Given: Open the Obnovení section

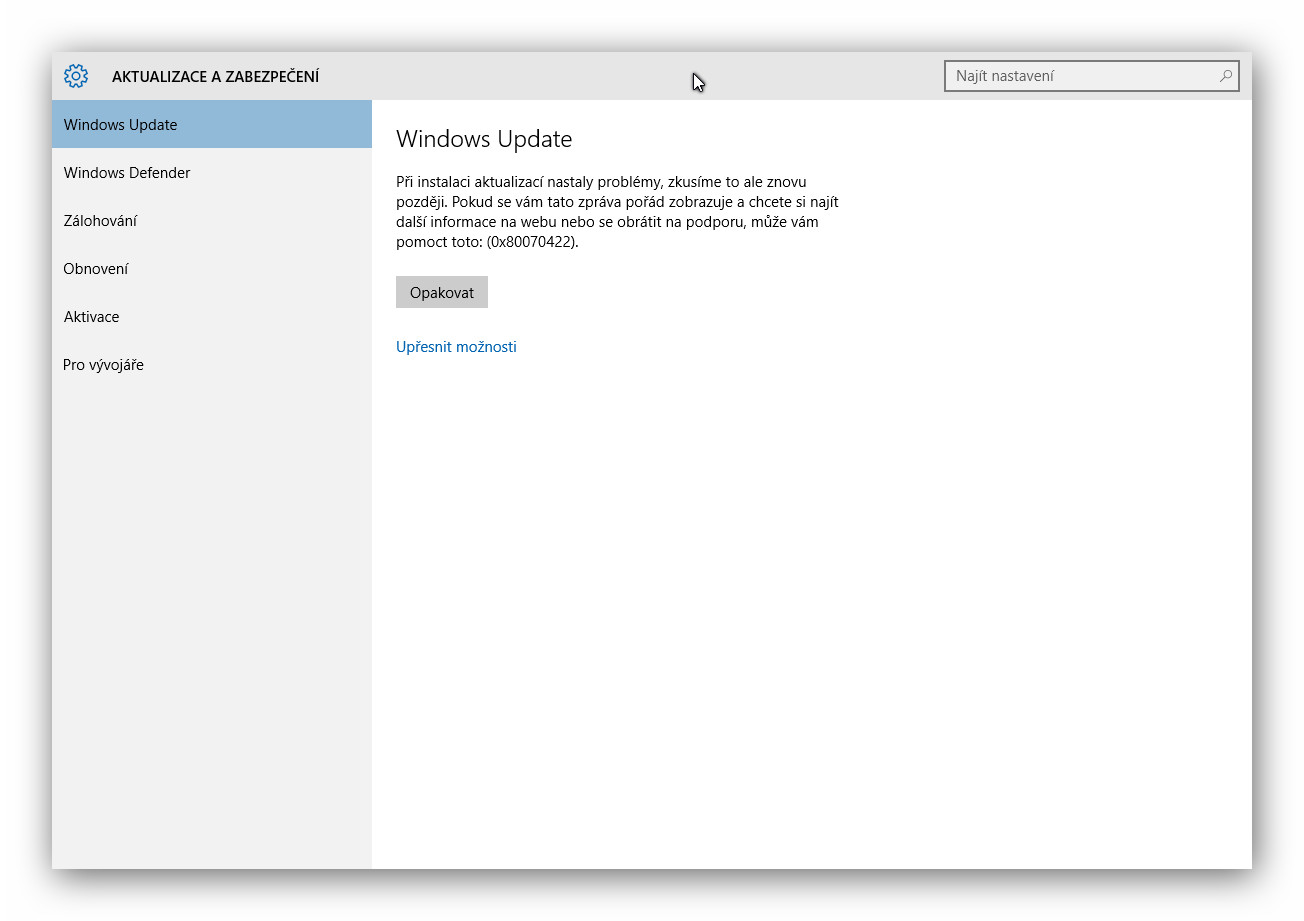Looking at the screenshot, I should pos(212,268).
